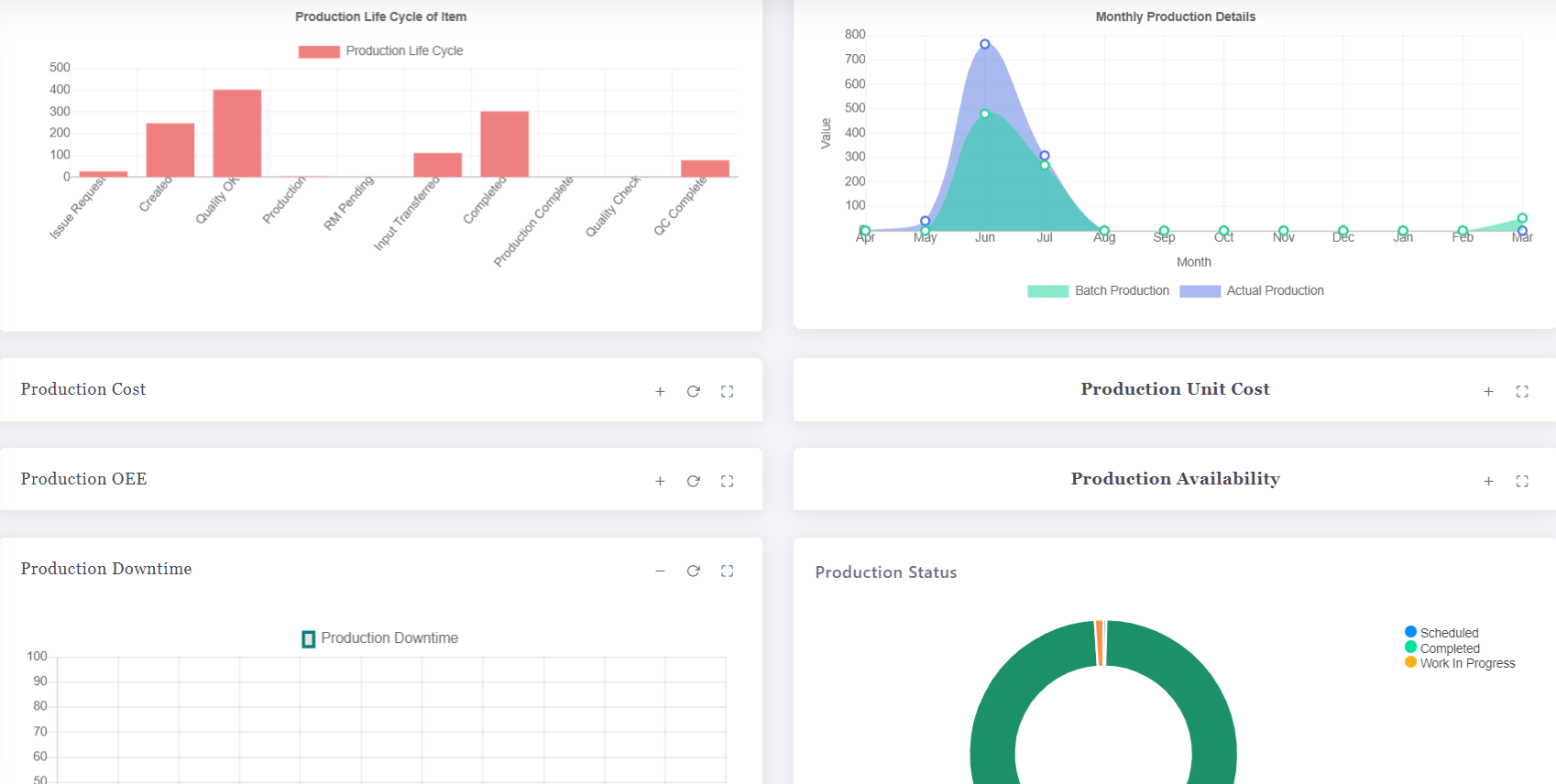This screenshot has height=784, width=1556.
Task: Toggle Batch Production legend swatch
Action: point(1048,291)
